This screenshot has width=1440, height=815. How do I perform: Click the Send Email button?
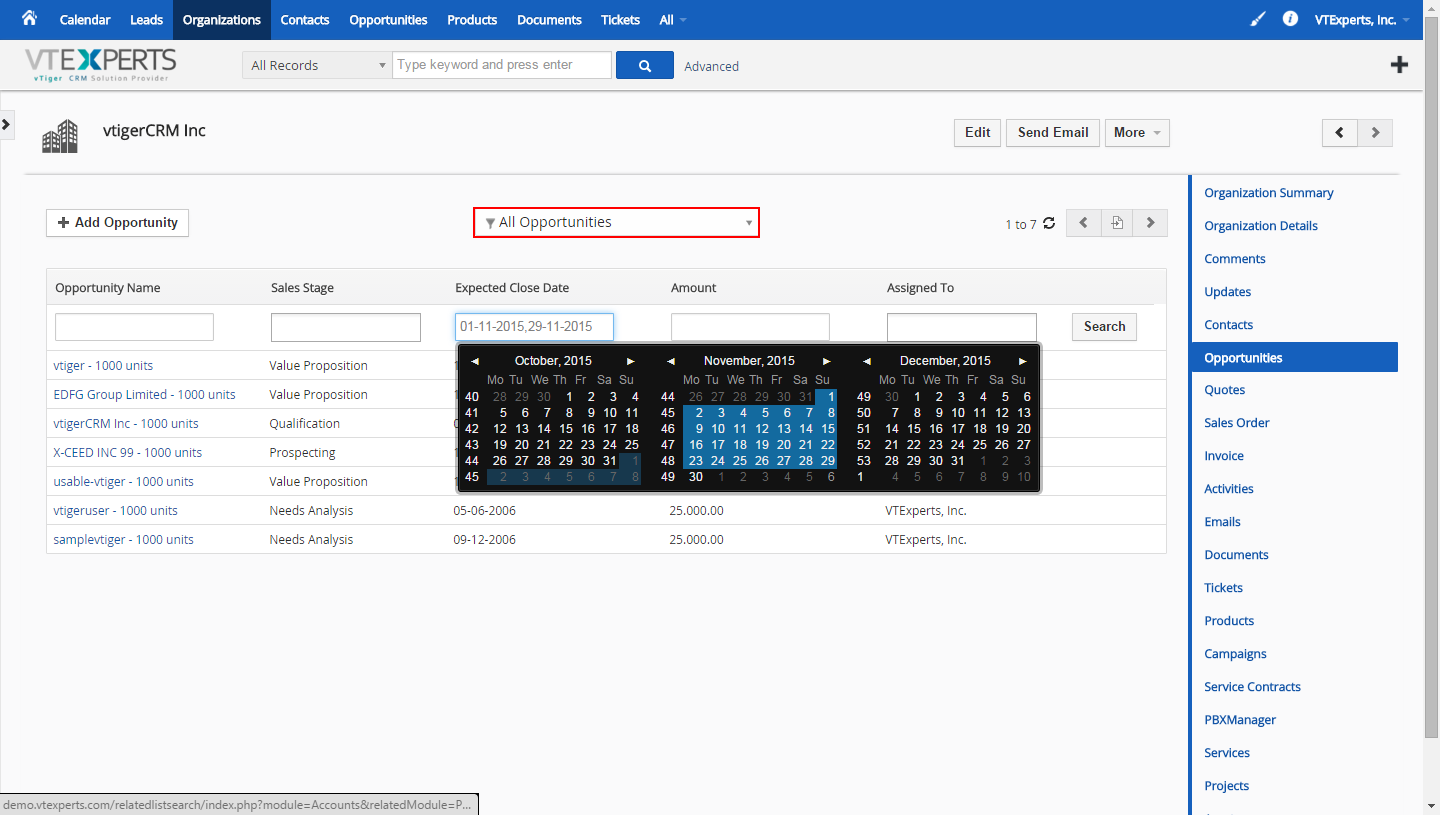(x=1053, y=132)
